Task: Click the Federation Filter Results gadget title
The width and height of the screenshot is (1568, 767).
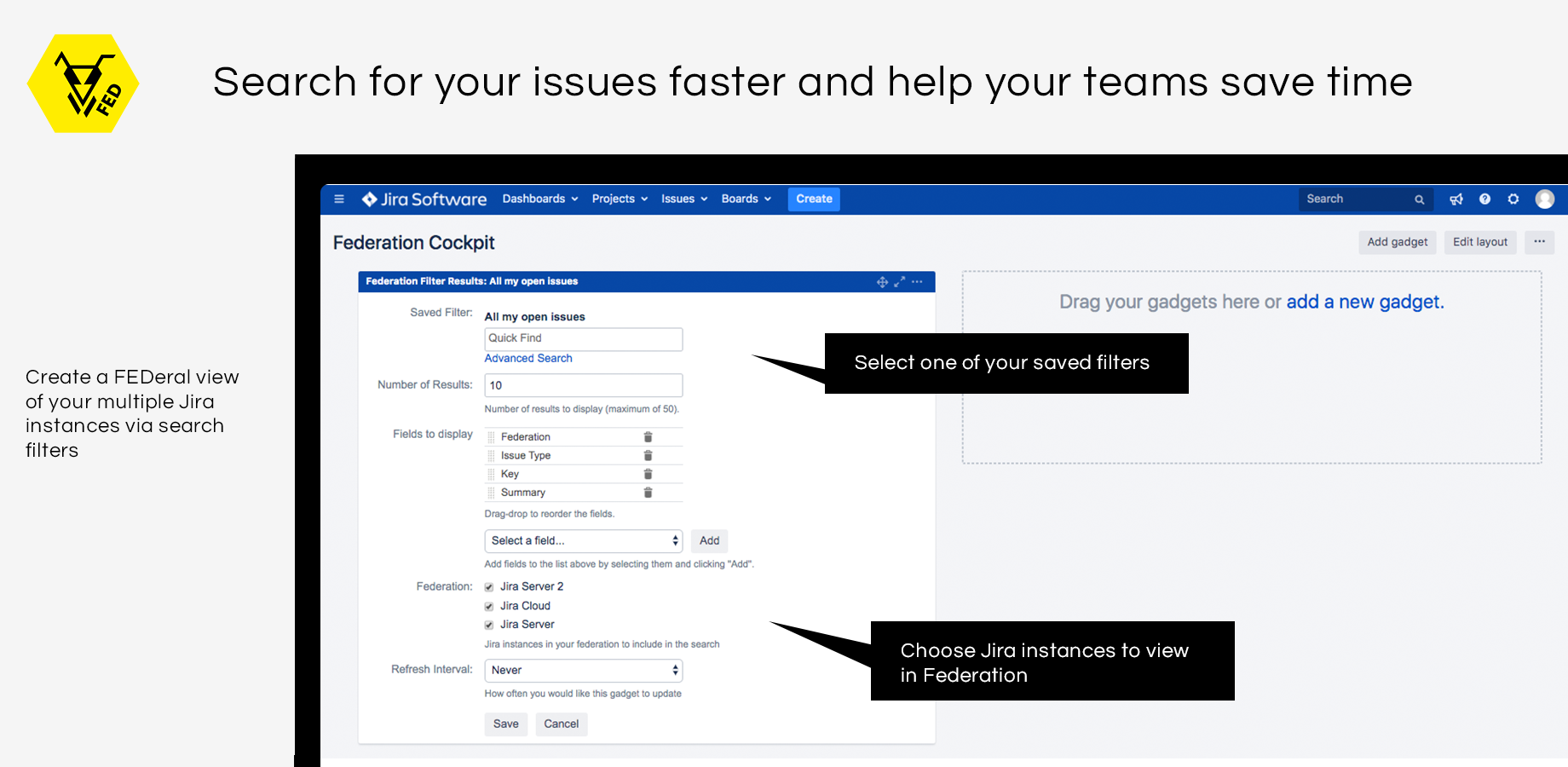Action: coord(472,281)
